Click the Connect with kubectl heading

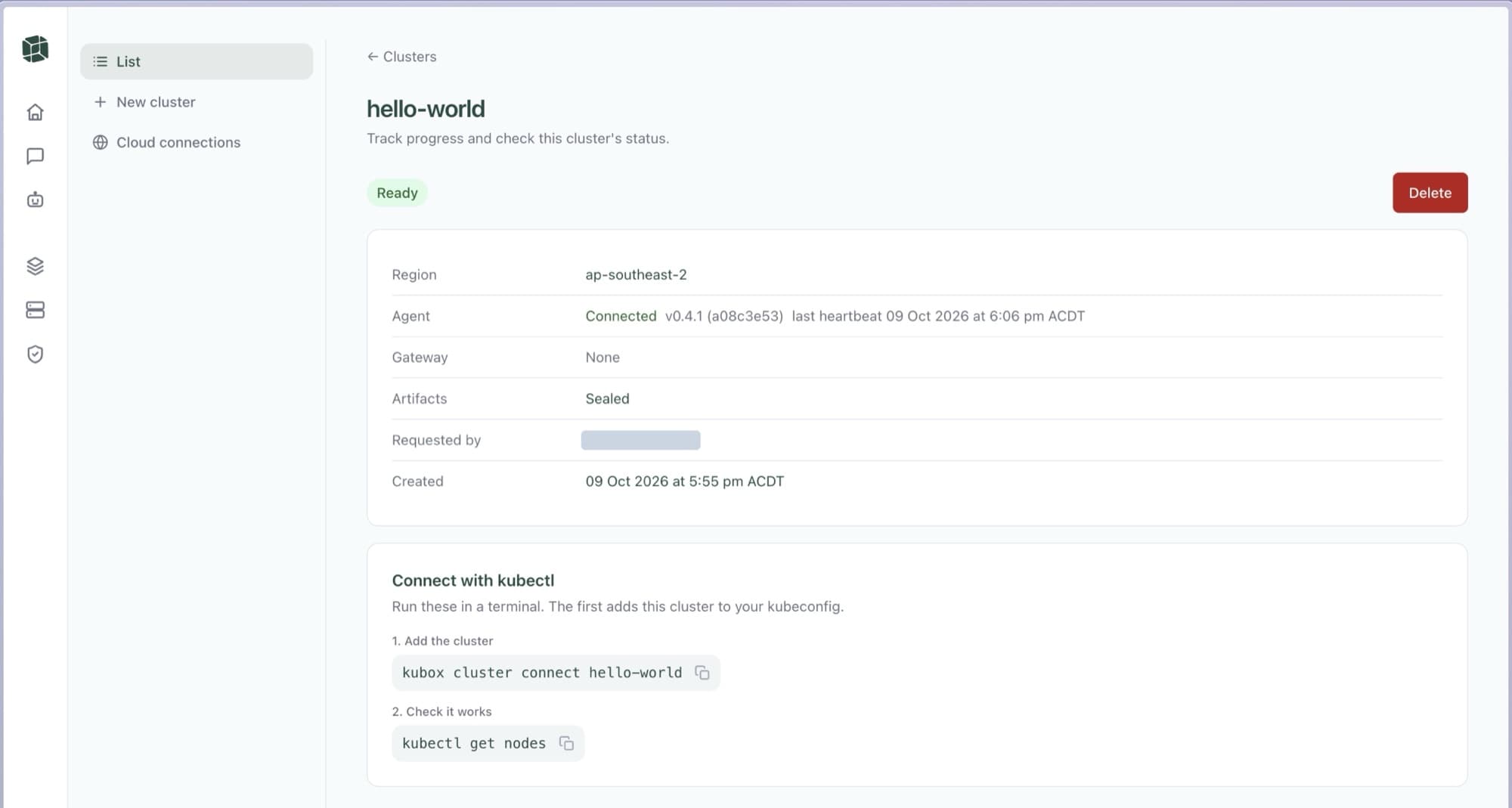point(473,580)
